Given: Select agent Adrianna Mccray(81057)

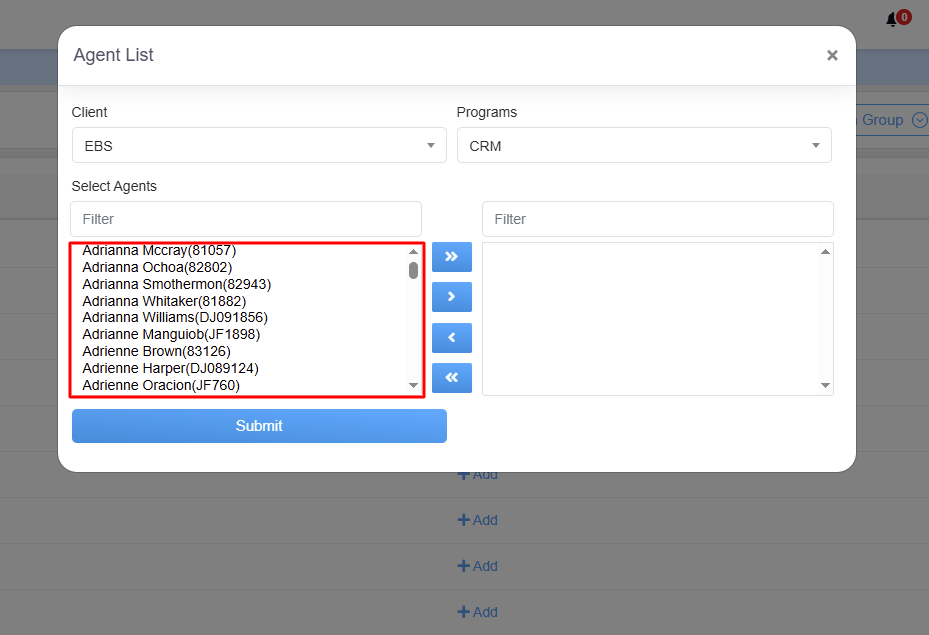Looking at the screenshot, I should [159, 251].
